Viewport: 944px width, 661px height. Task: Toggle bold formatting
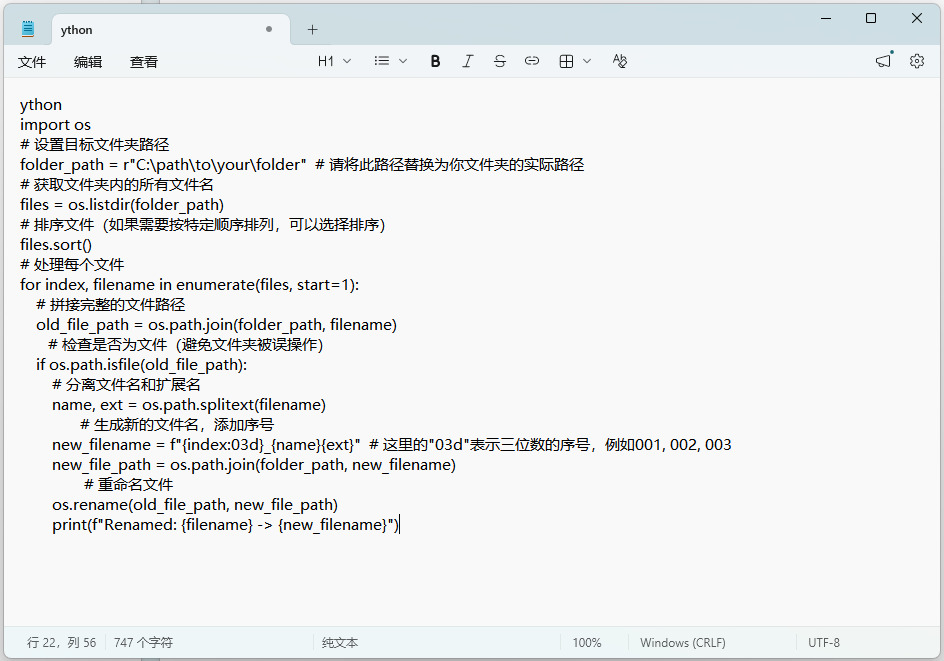click(435, 61)
